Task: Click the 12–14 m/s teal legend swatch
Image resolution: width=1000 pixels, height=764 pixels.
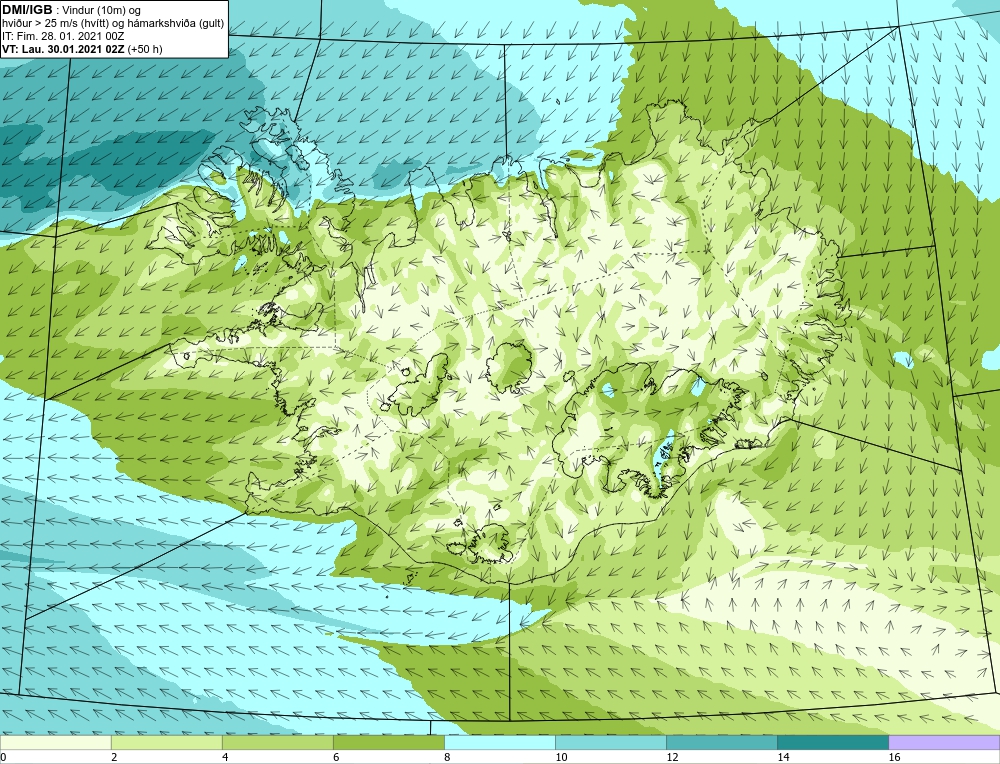Action: coord(722,742)
